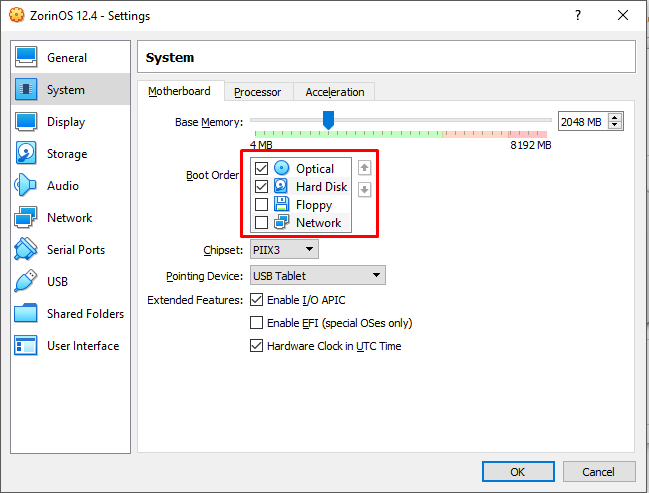This screenshot has width=649, height=493.
Task: Click the Cancel button
Action: [598, 471]
